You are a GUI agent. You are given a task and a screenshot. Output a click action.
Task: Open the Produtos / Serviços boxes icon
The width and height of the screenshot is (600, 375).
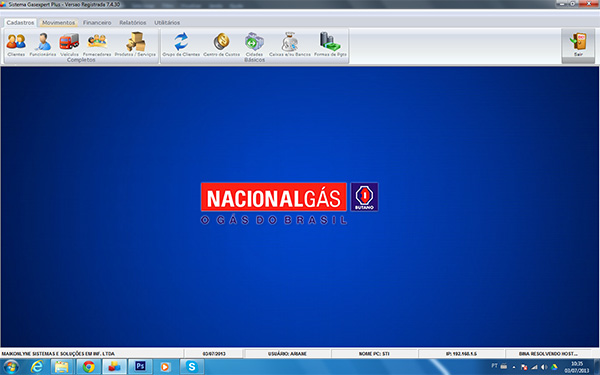tap(135, 44)
